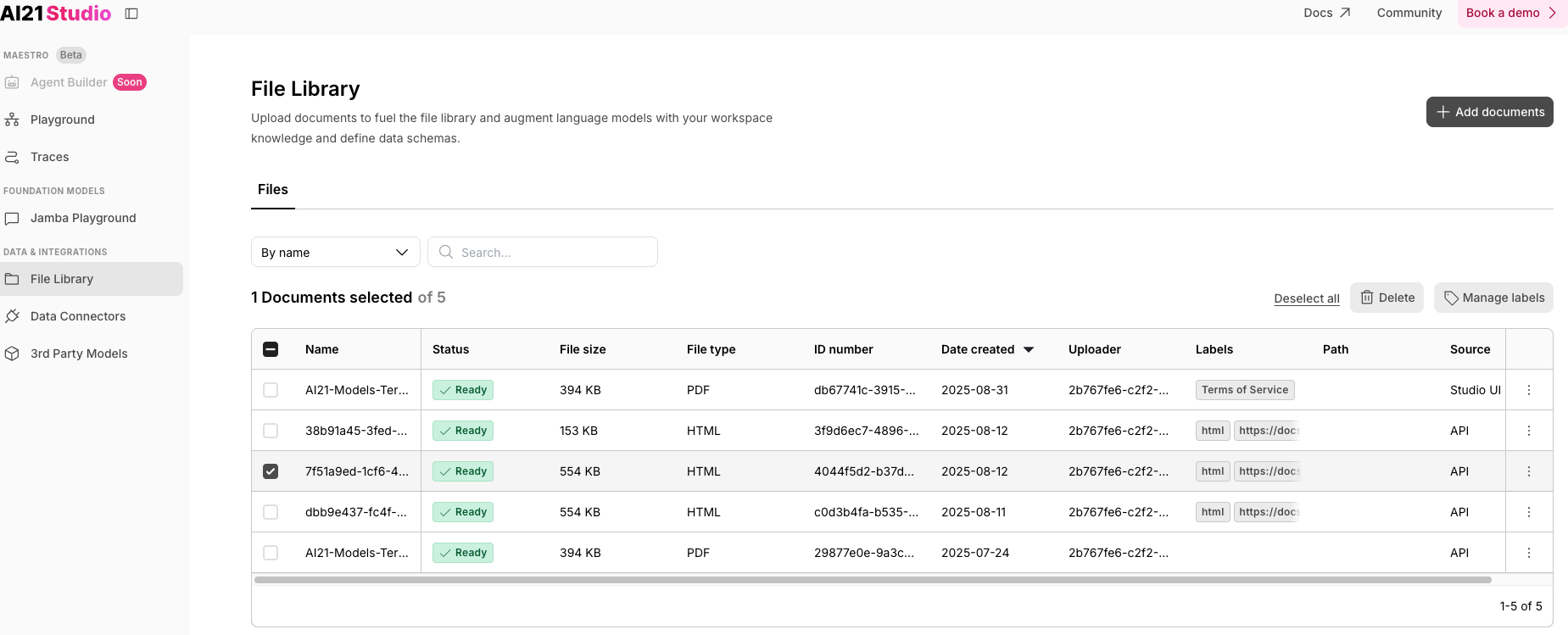Collapse the sidebar using the panel icon
The height and width of the screenshot is (635, 1568).
point(131,14)
